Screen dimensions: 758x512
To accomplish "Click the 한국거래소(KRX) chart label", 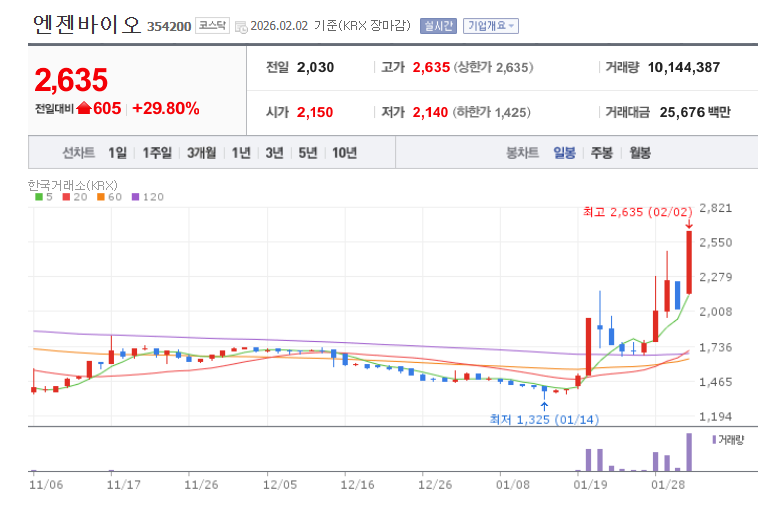I will tap(73, 185).
